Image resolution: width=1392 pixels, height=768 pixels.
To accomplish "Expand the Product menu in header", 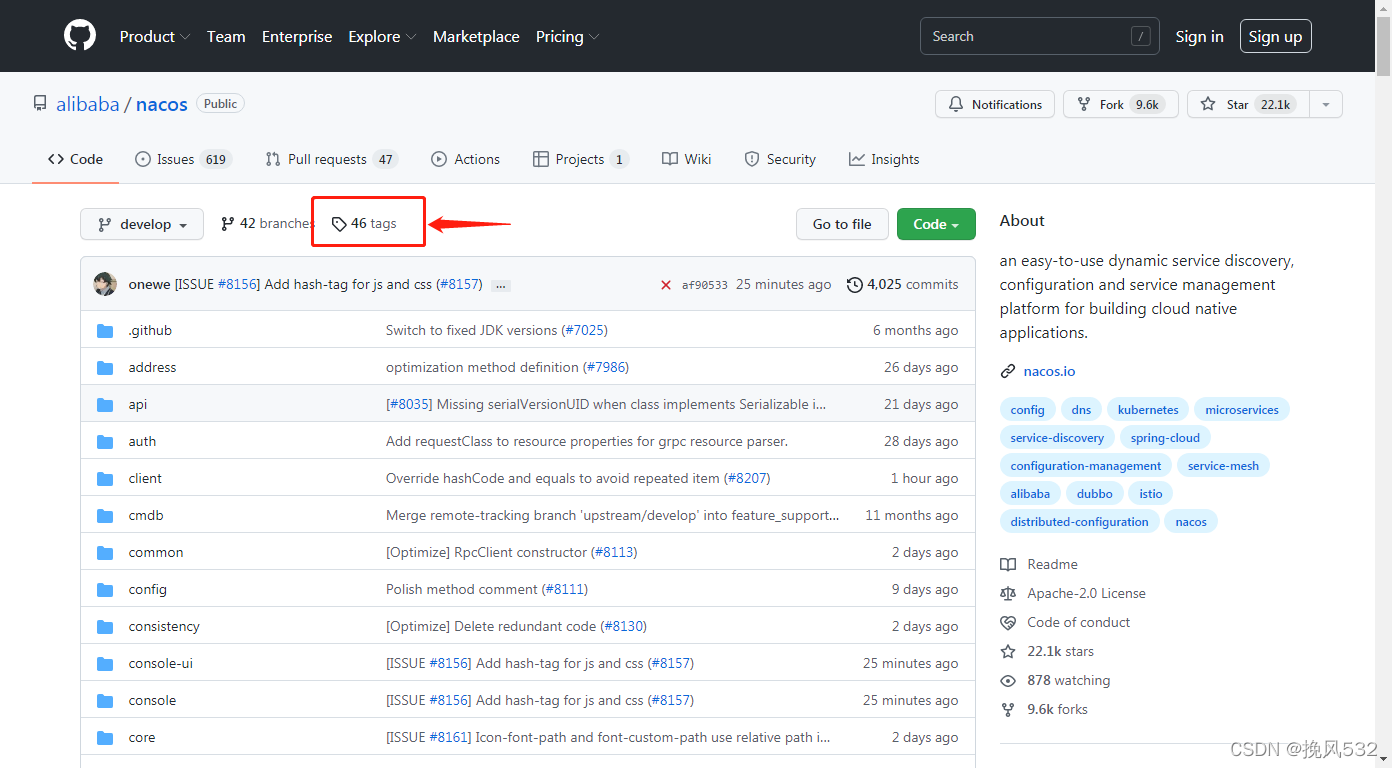I will click(154, 36).
